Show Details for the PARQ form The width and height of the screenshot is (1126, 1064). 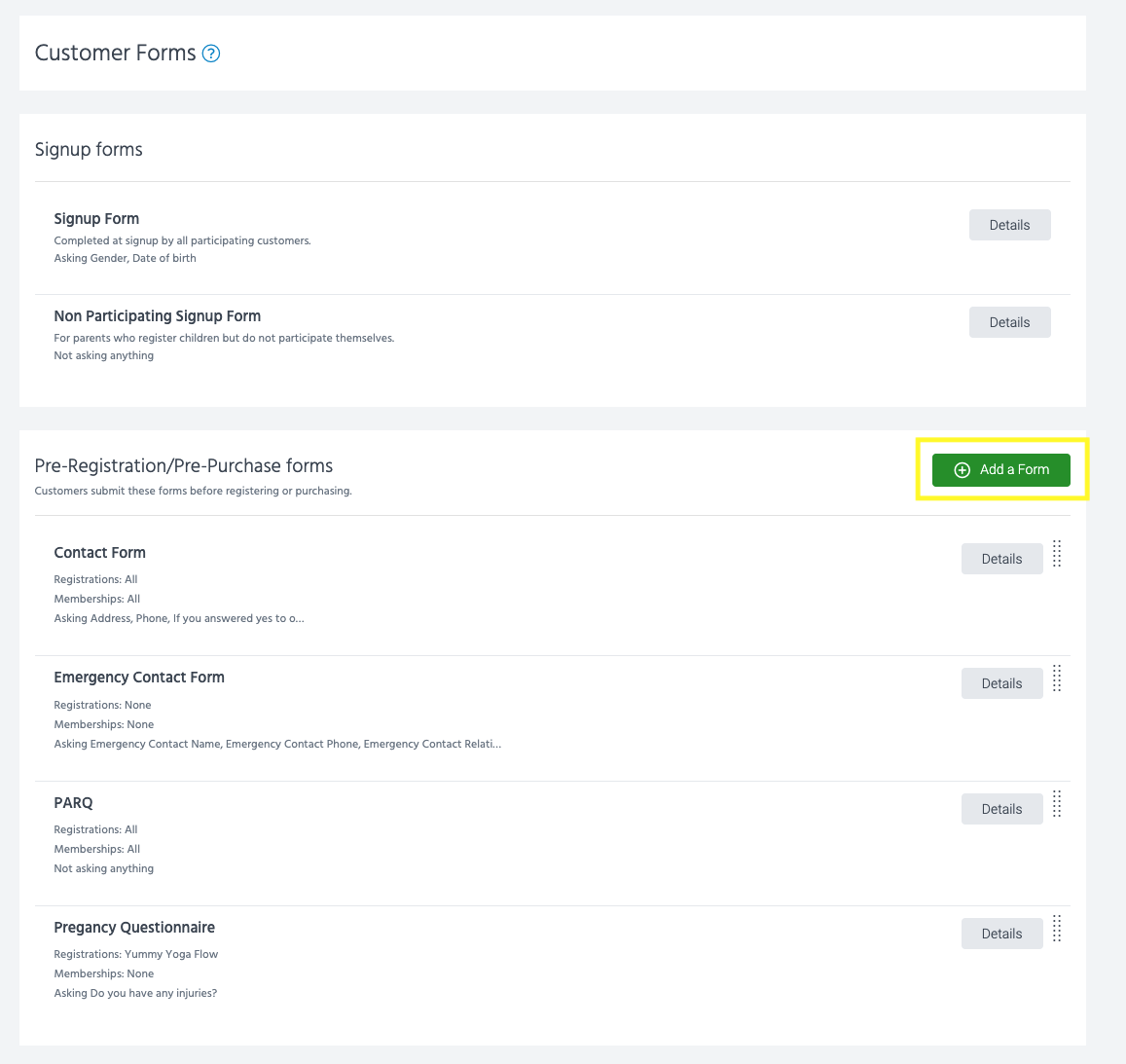tap(1001, 809)
